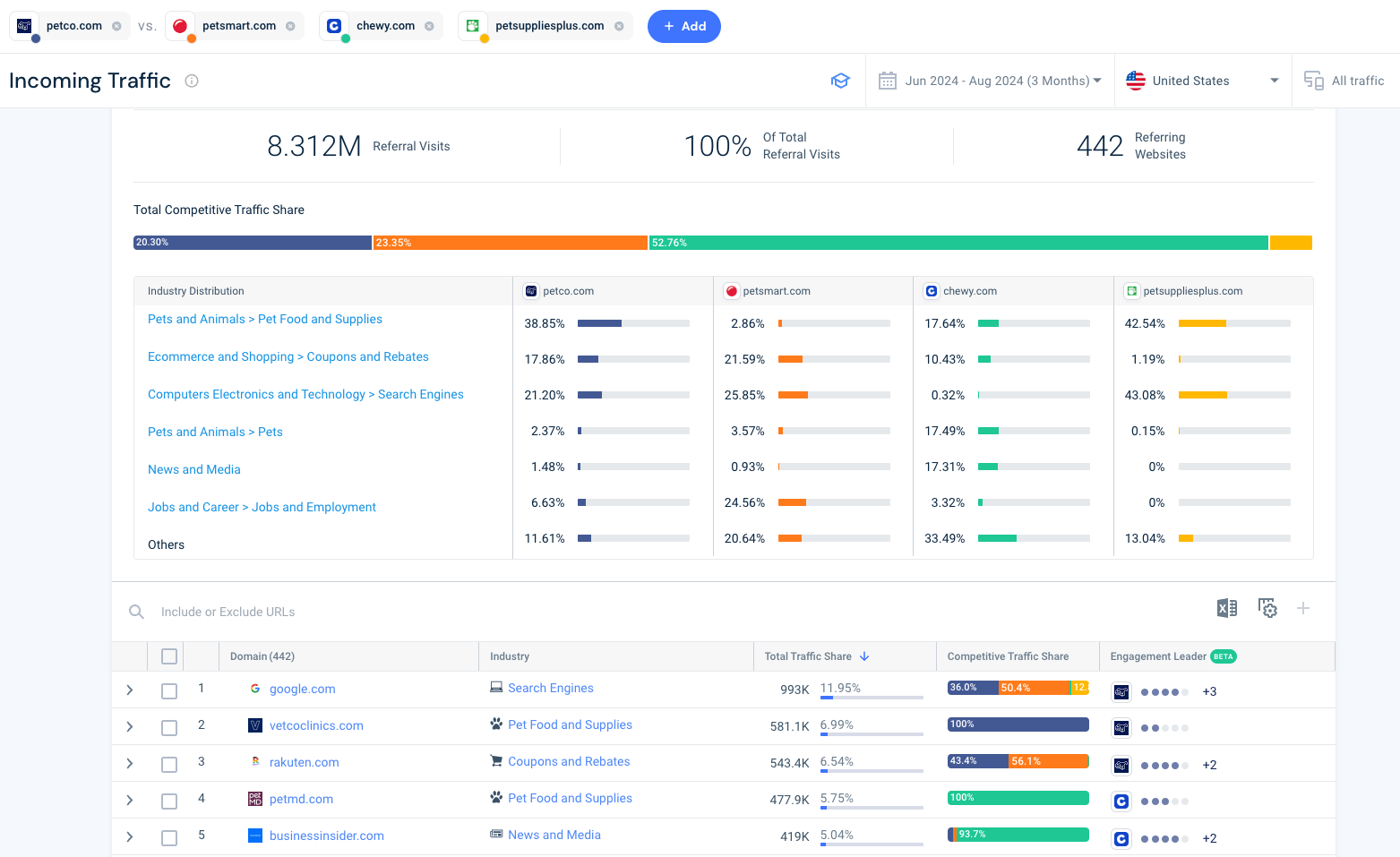Check the rakuten.com row checkbox
The height and width of the screenshot is (857, 1400).
click(x=169, y=765)
